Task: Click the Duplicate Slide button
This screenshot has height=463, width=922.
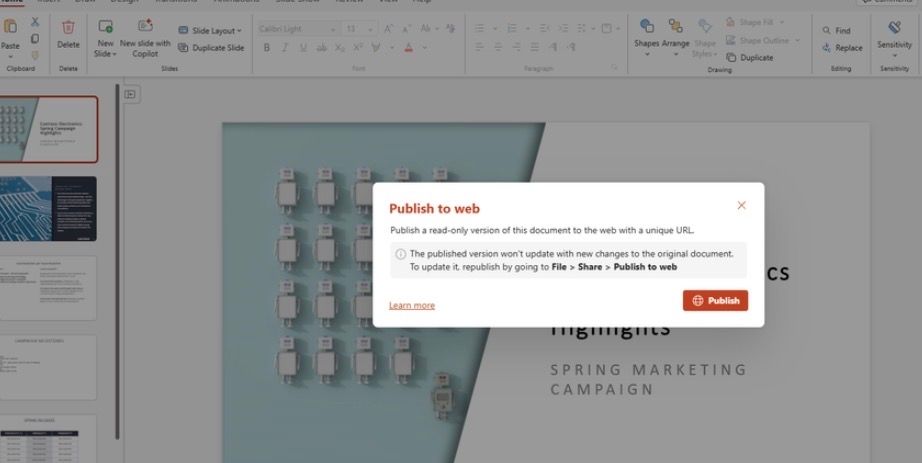Action: pyautogui.click(x=211, y=48)
